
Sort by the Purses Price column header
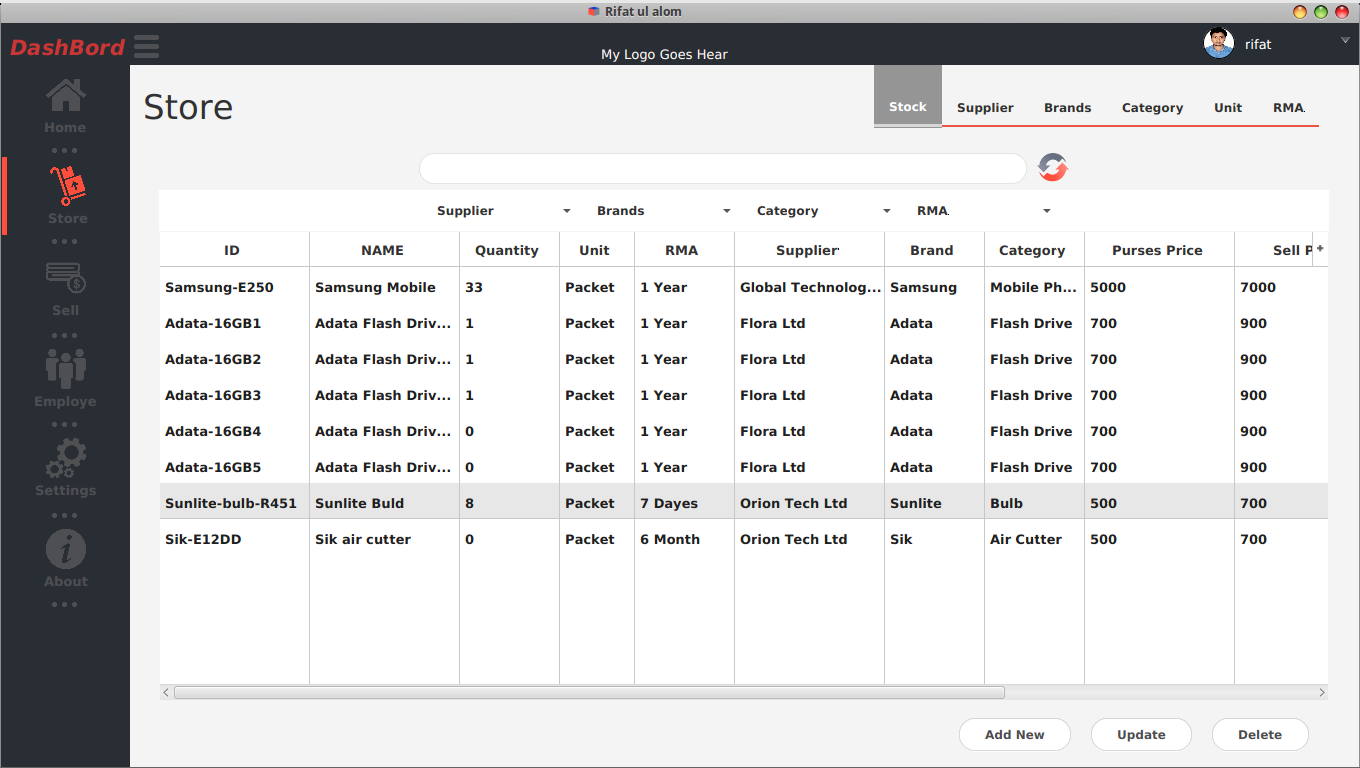(1159, 250)
